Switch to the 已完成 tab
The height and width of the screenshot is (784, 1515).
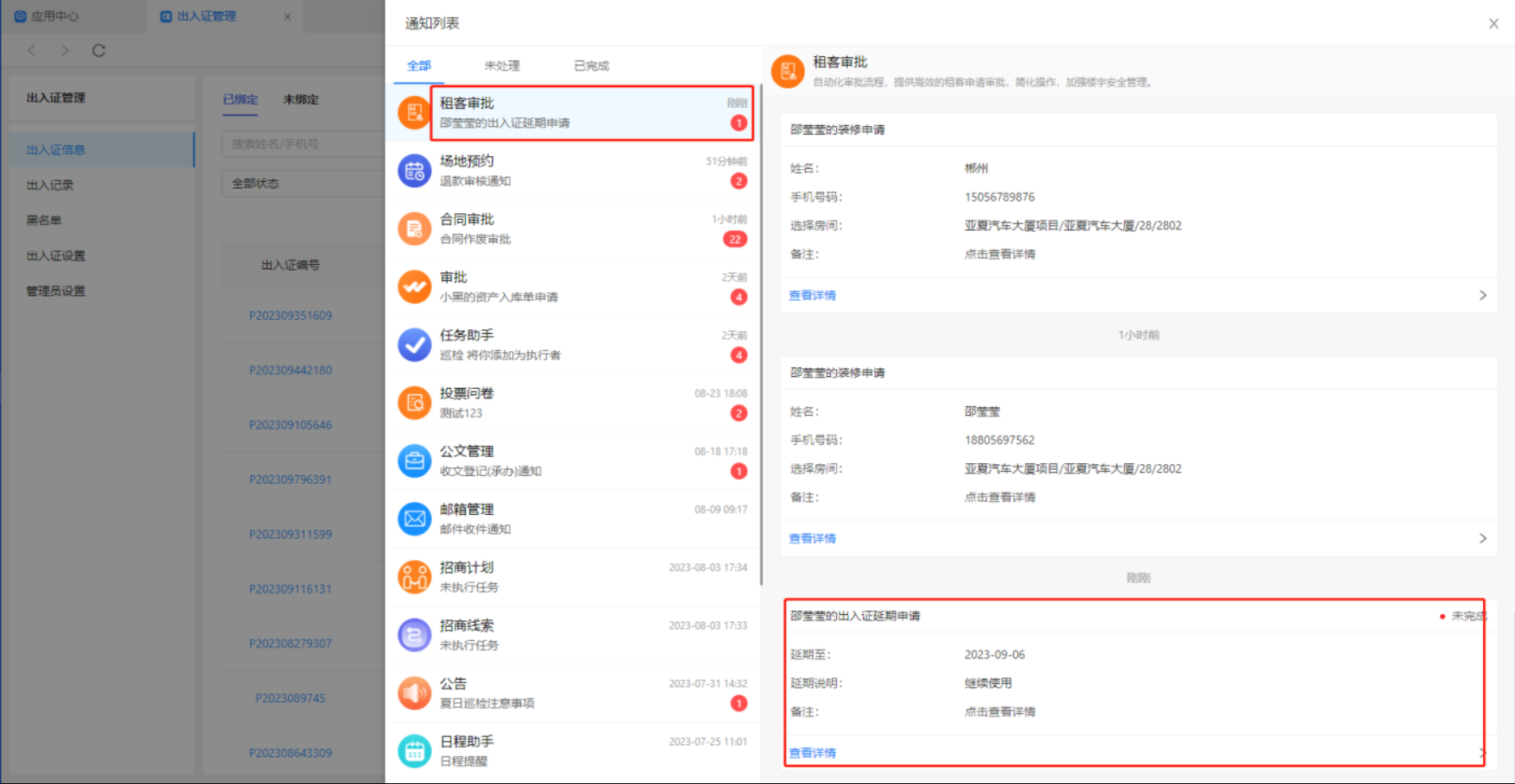(591, 66)
